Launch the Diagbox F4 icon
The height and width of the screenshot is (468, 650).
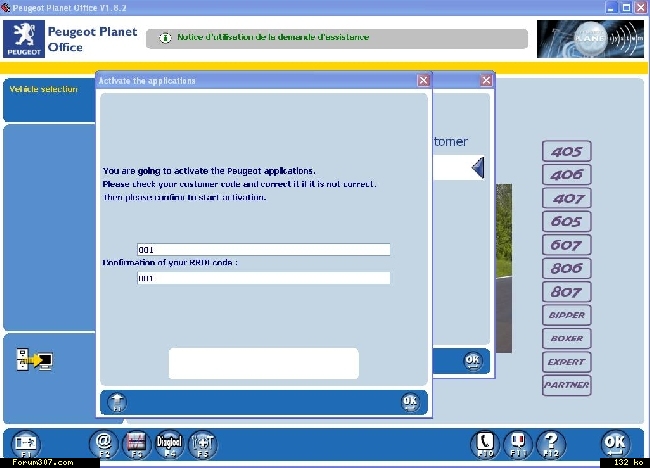[x=169, y=444]
